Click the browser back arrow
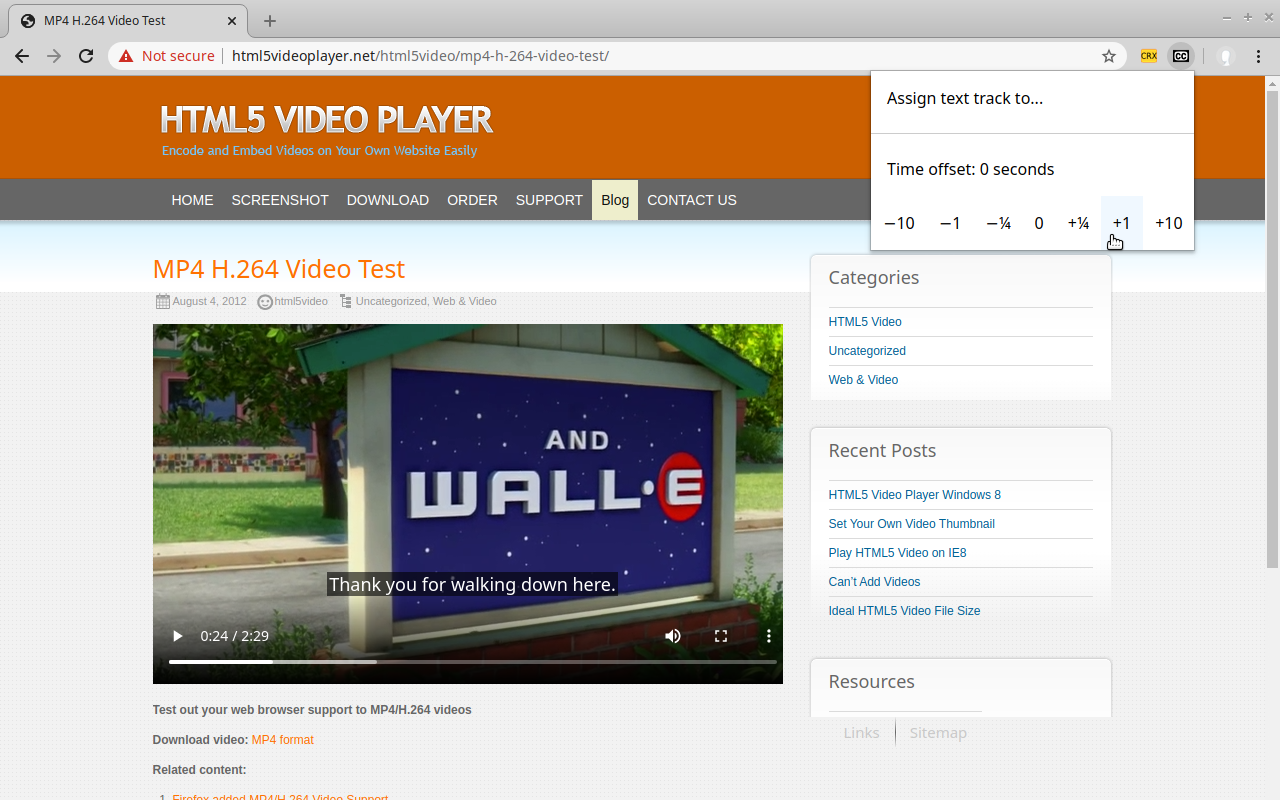1280x800 pixels. (x=22, y=56)
